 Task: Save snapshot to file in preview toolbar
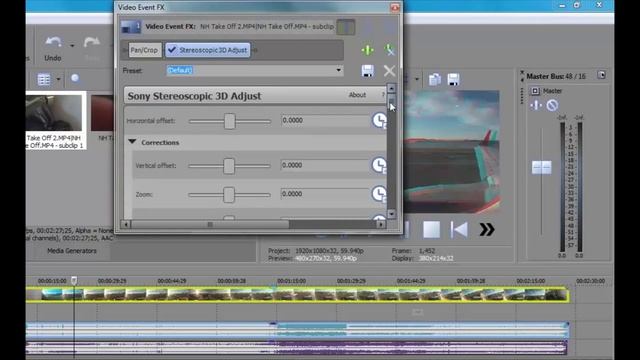(453, 79)
